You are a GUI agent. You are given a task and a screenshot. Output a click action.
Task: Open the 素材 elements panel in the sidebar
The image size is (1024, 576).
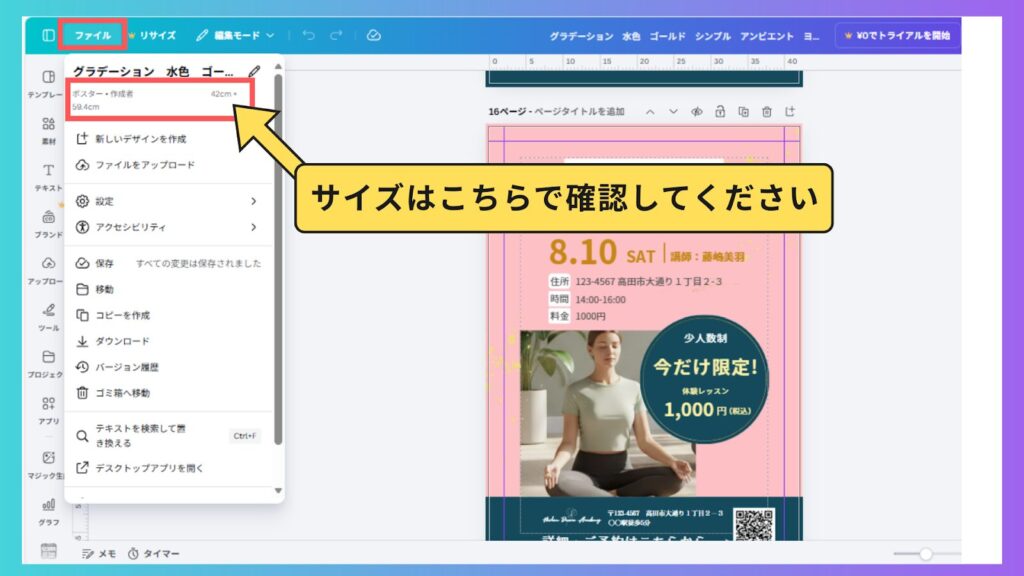click(48, 130)
